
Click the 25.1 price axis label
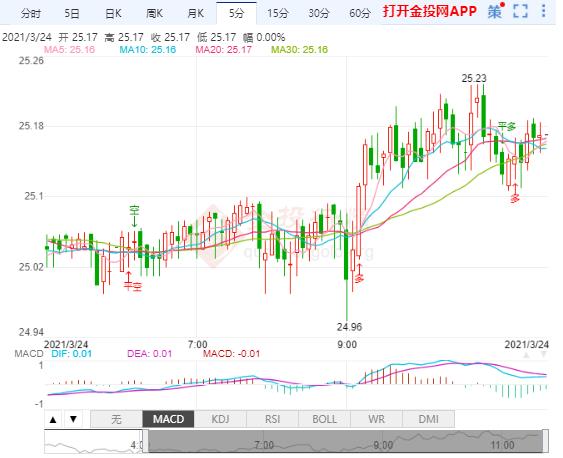tap(34, 196)
